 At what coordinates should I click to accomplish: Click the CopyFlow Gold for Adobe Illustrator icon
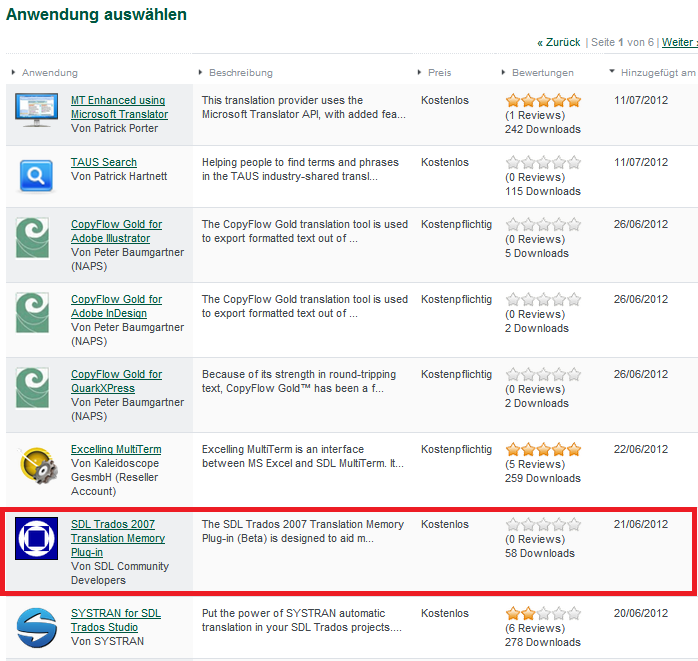point(32,238)
